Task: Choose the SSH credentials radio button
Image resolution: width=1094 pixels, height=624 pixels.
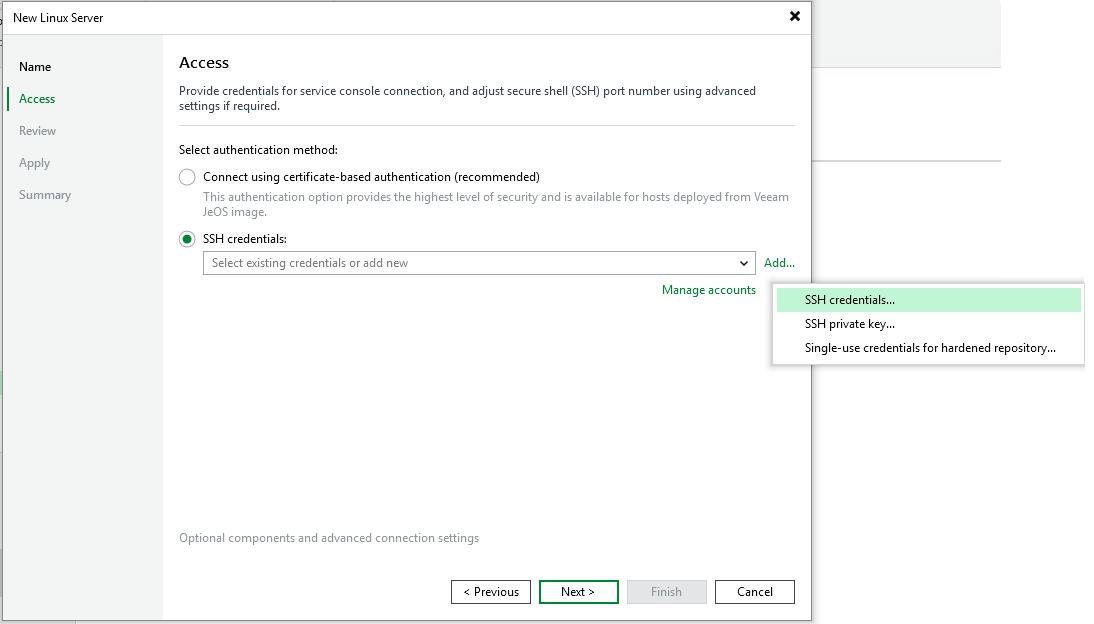Action: click(187, 239)
